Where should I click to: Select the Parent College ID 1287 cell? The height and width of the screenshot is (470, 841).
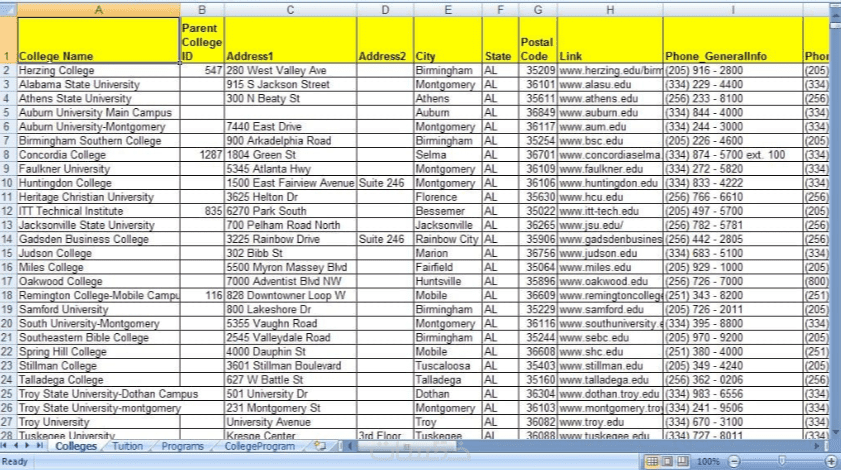pyautogui.click(x=202, y=155)
